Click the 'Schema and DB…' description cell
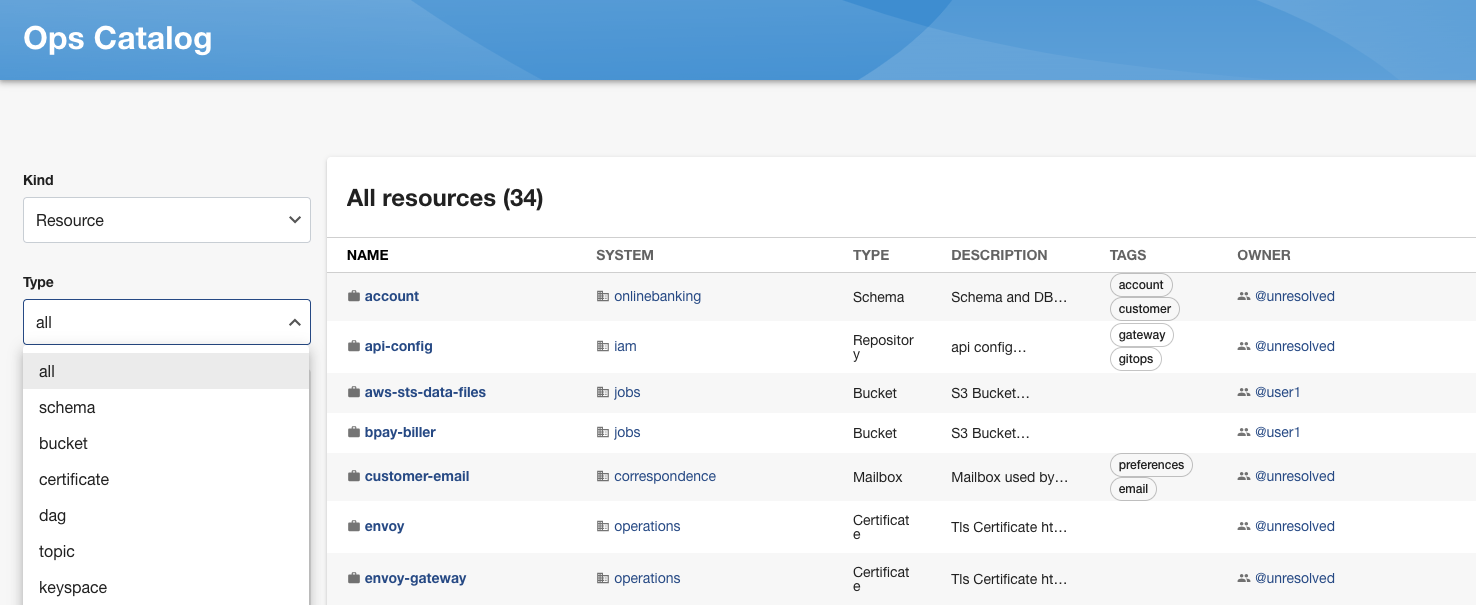 1009,297
